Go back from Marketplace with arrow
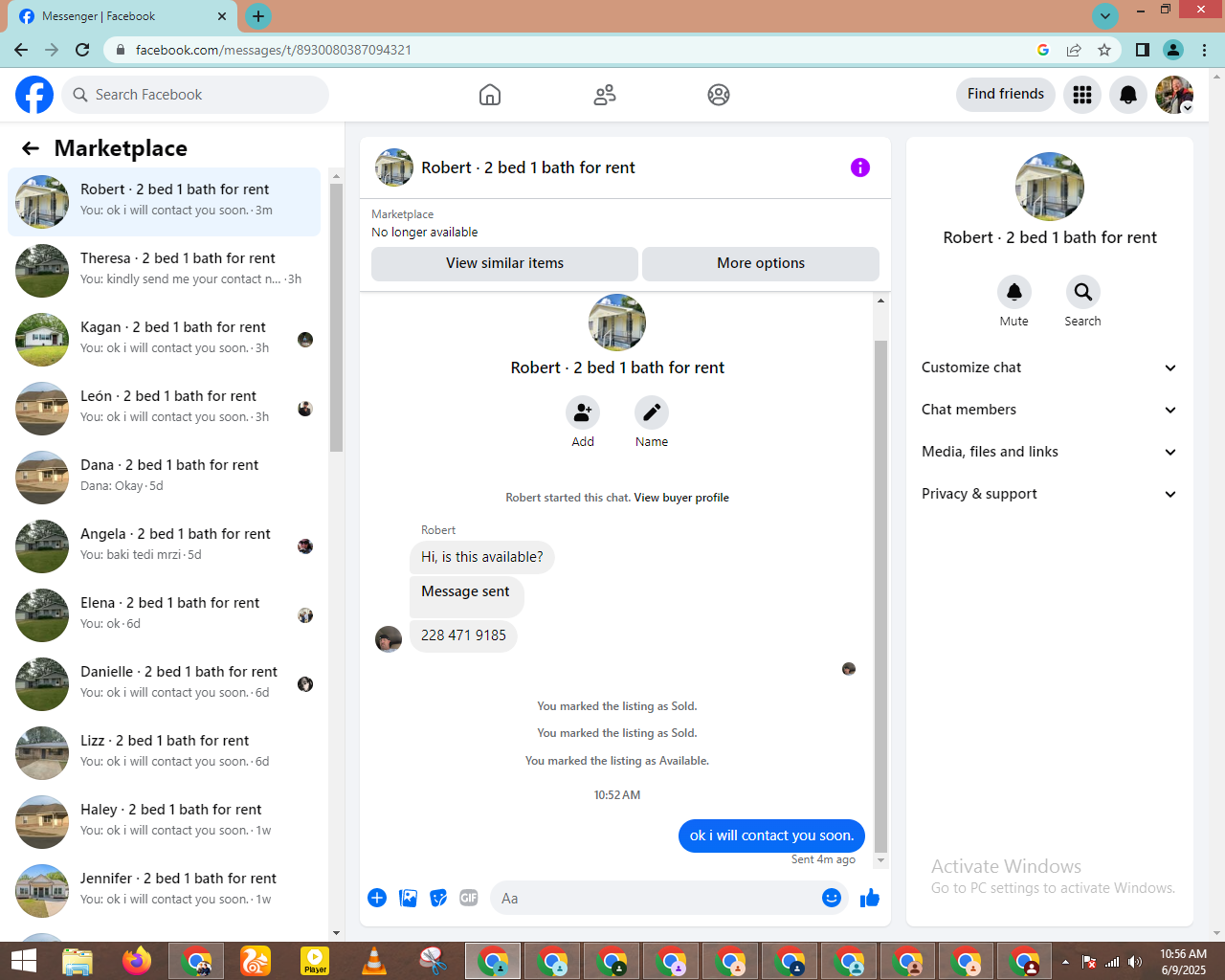Viewport: 1225px width, 980px height. click(x=31, y=148)
